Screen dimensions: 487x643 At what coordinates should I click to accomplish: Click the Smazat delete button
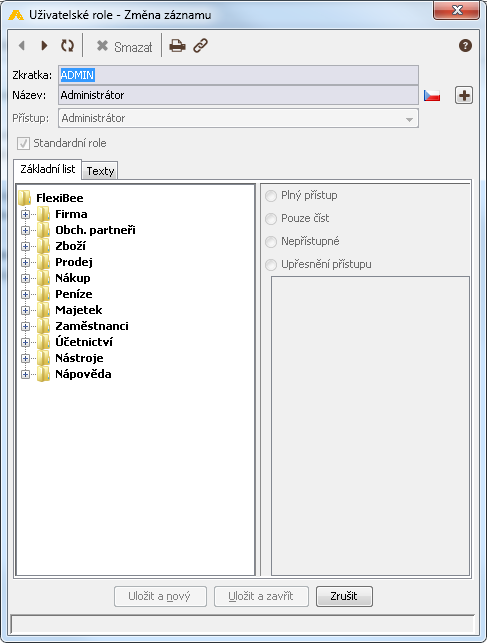click(124, 46)
